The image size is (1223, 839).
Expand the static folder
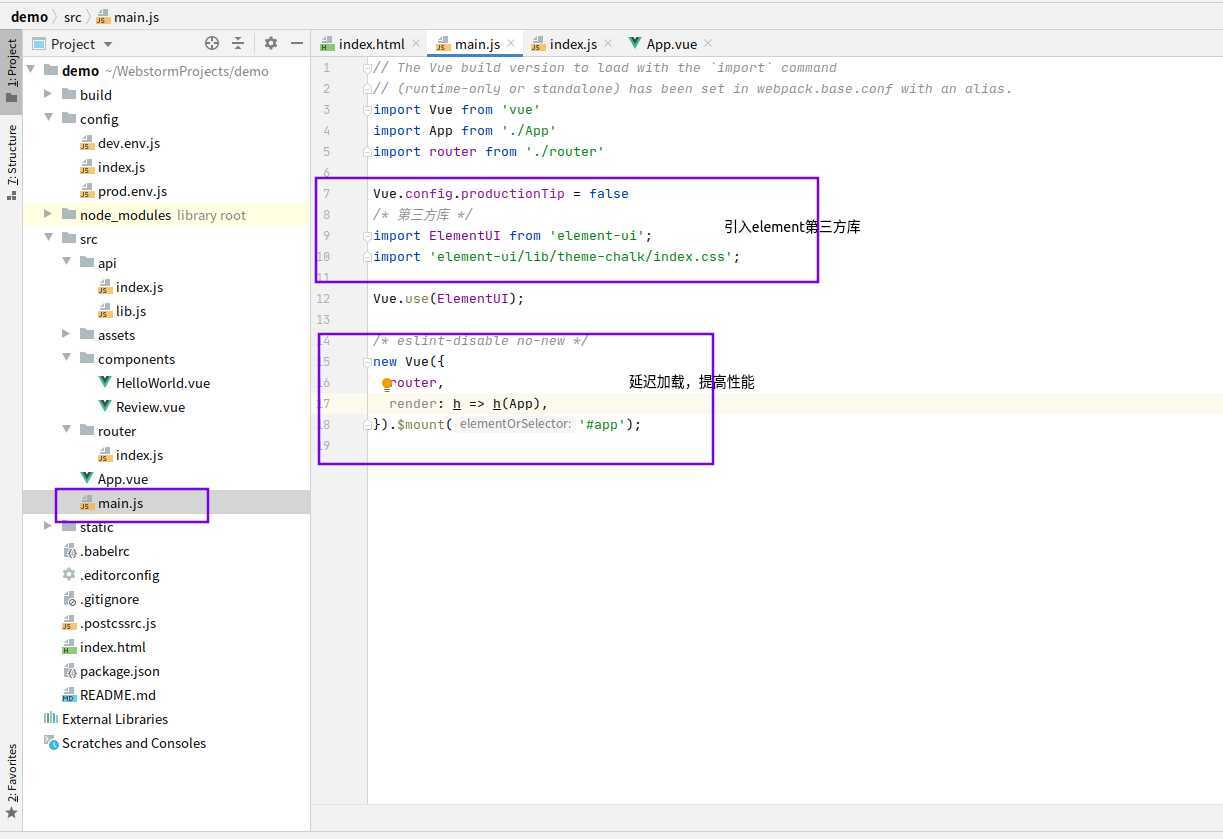tap(48, 527)
